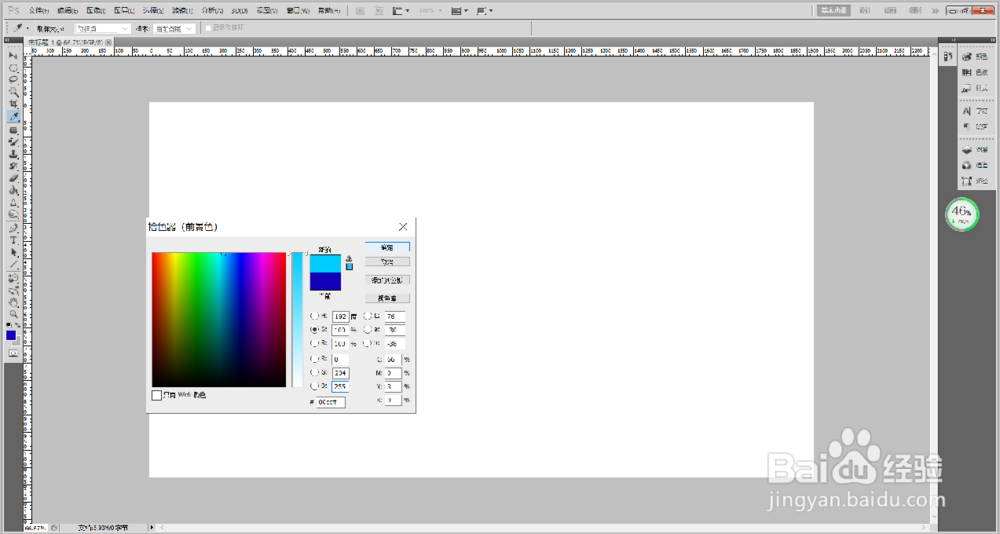The height and width of the screenshot is (534, 1000).
Task: Open the zoom level dropdown in top bar
Action: pos(432,11)
